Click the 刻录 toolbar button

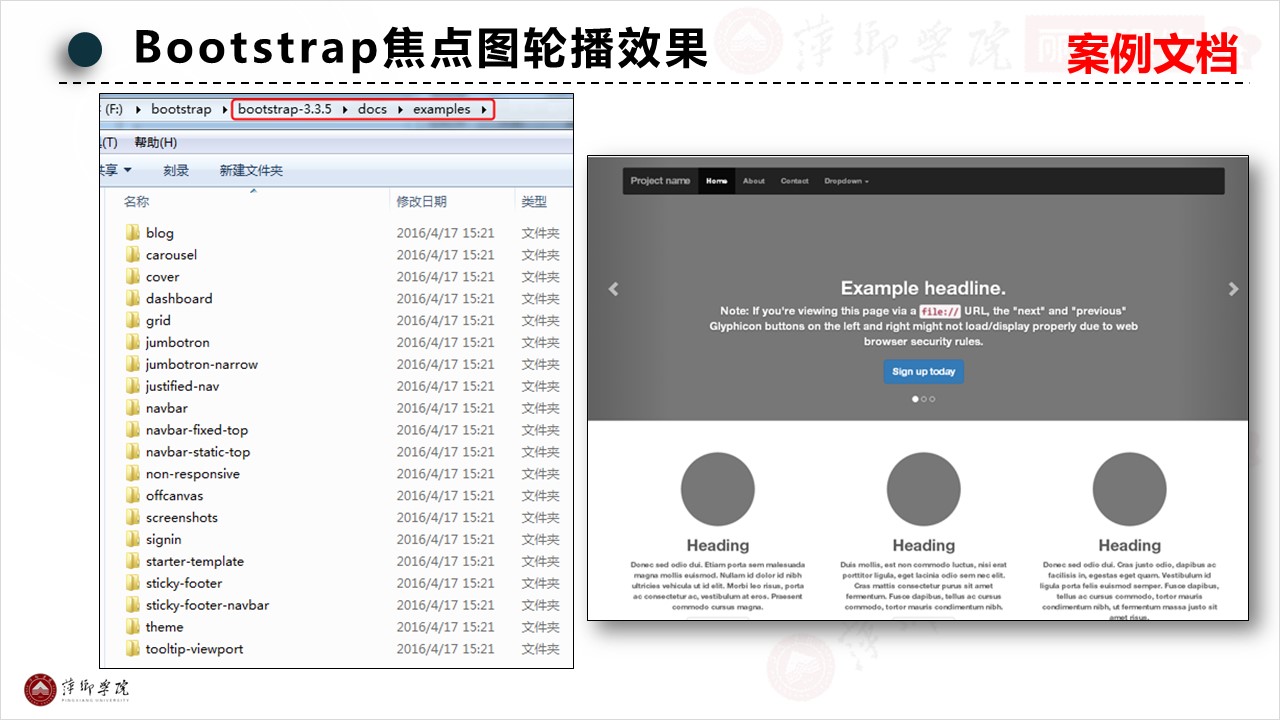coord(176,170)
